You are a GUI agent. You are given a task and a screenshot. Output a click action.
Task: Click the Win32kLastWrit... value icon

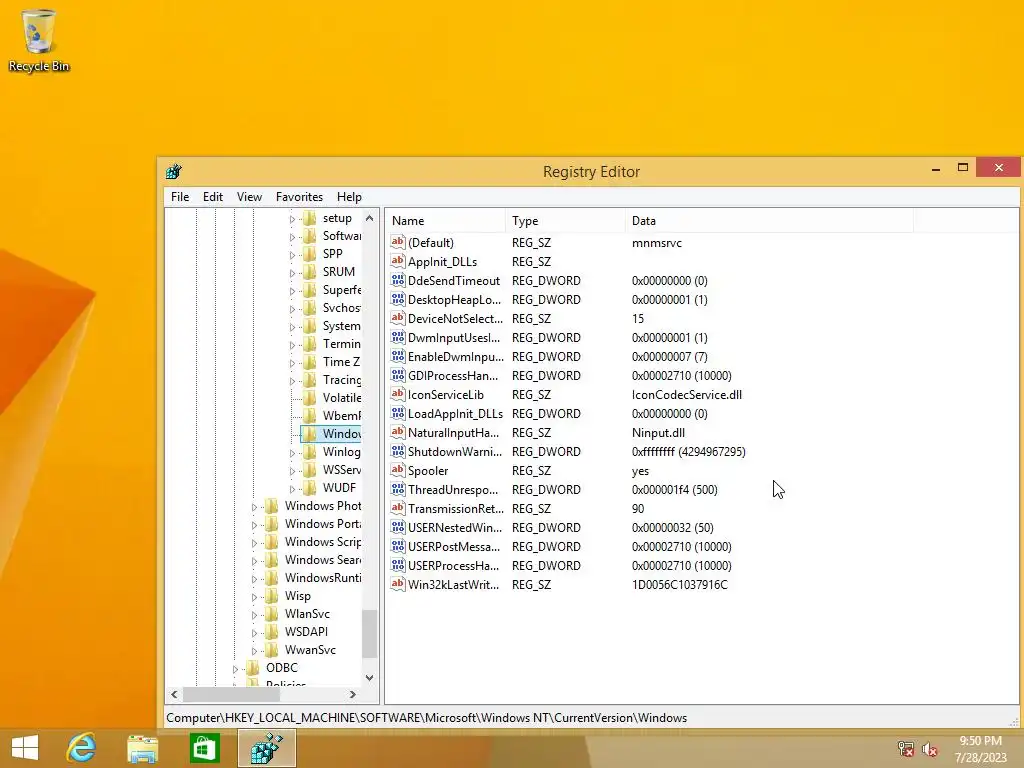[x=398, y=584]
